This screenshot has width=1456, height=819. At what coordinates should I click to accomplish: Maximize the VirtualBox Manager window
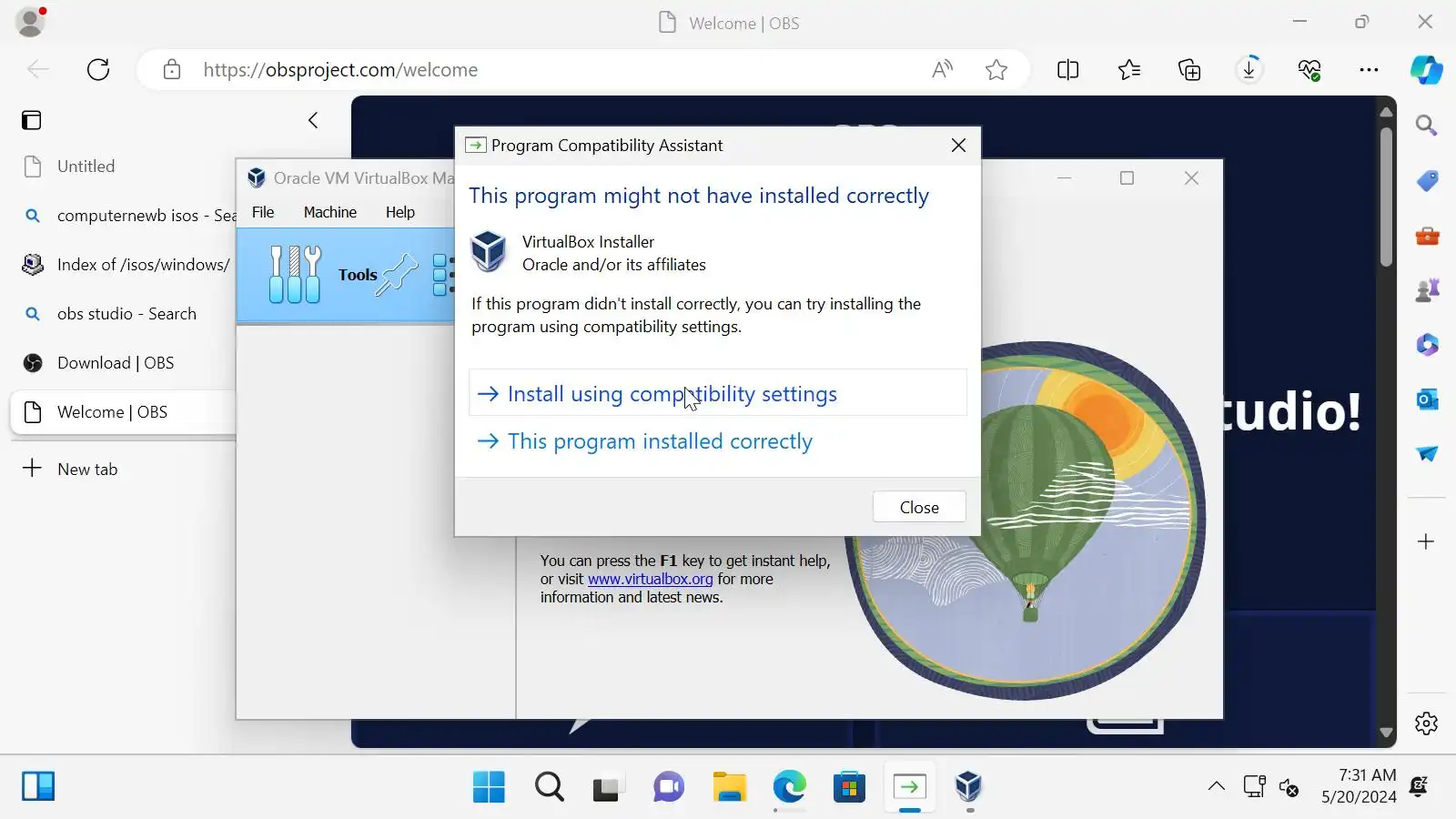coord(1127,178)
